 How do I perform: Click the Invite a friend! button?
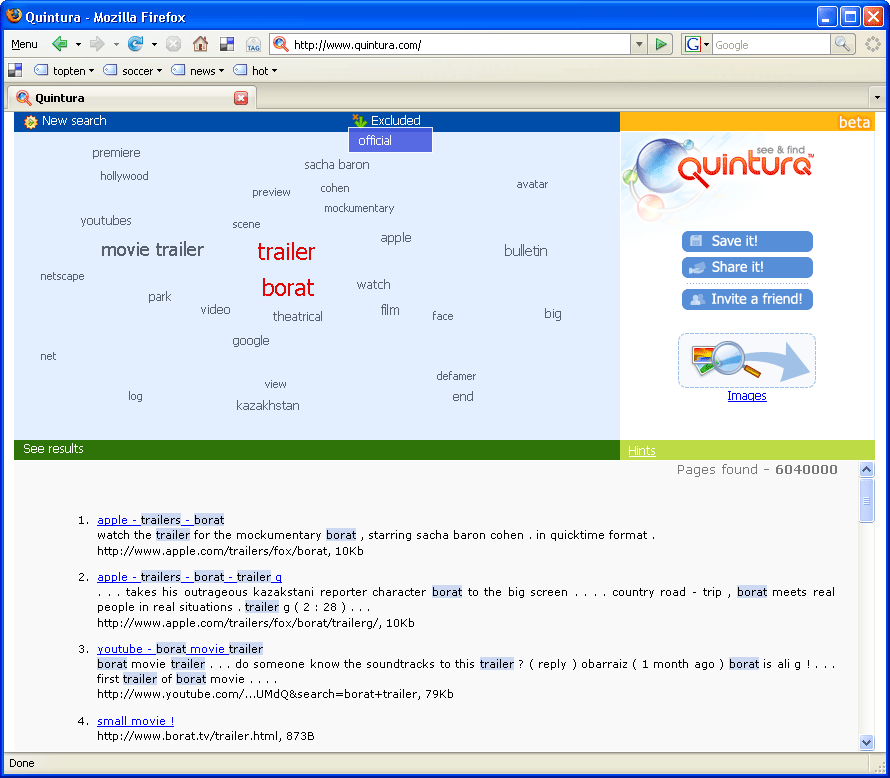coord(747,299)
